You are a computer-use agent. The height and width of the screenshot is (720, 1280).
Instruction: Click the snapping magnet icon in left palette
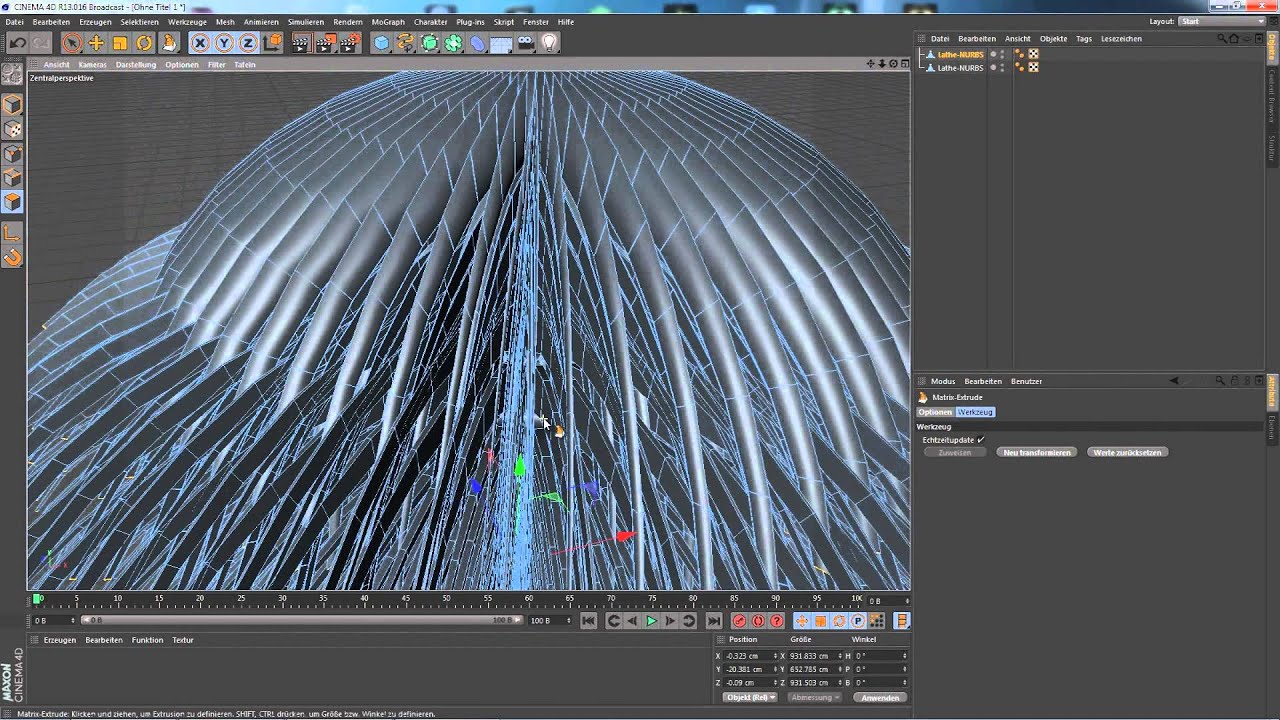pyautogui.click(x=13, y=257)
